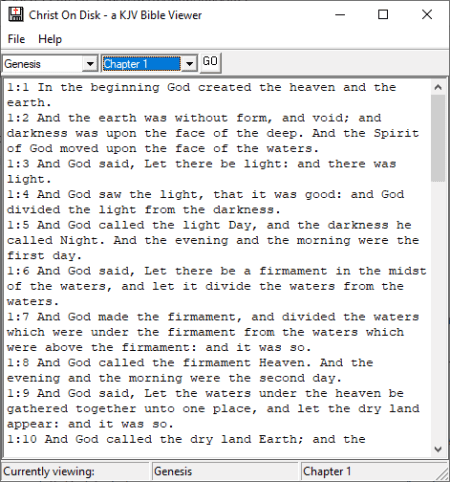
Task: Open the Help menu
Action: point(50,39)
